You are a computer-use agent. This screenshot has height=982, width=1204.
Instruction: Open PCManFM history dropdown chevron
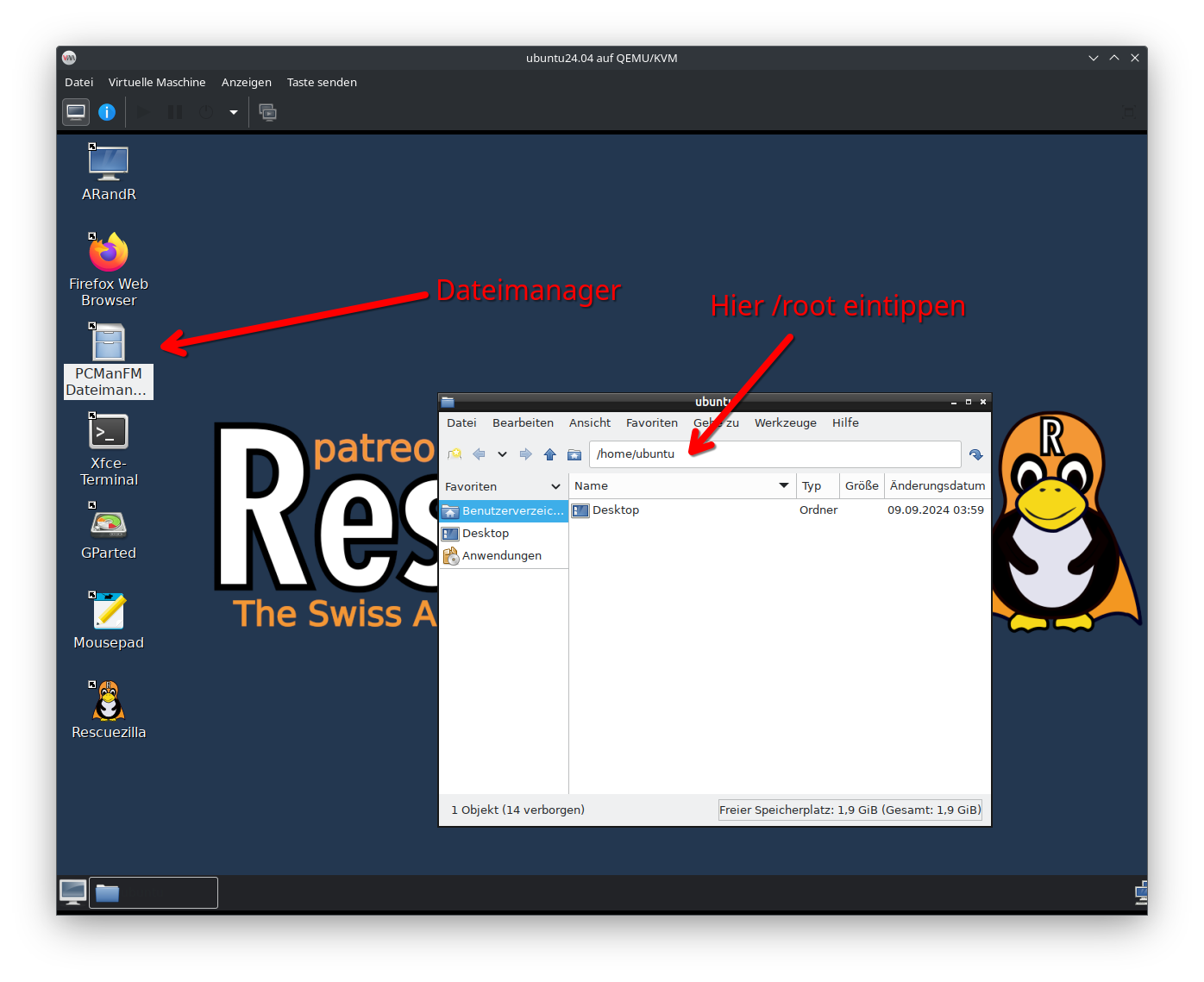[502, 454]
